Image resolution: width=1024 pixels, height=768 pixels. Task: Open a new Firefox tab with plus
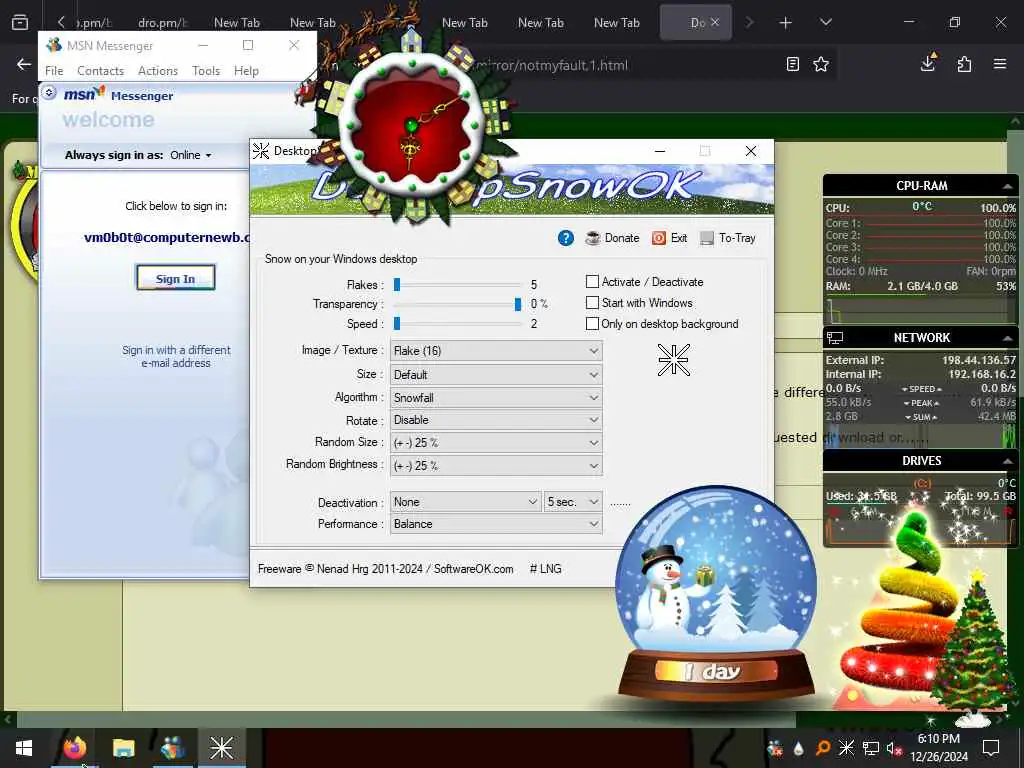[786, 23]
